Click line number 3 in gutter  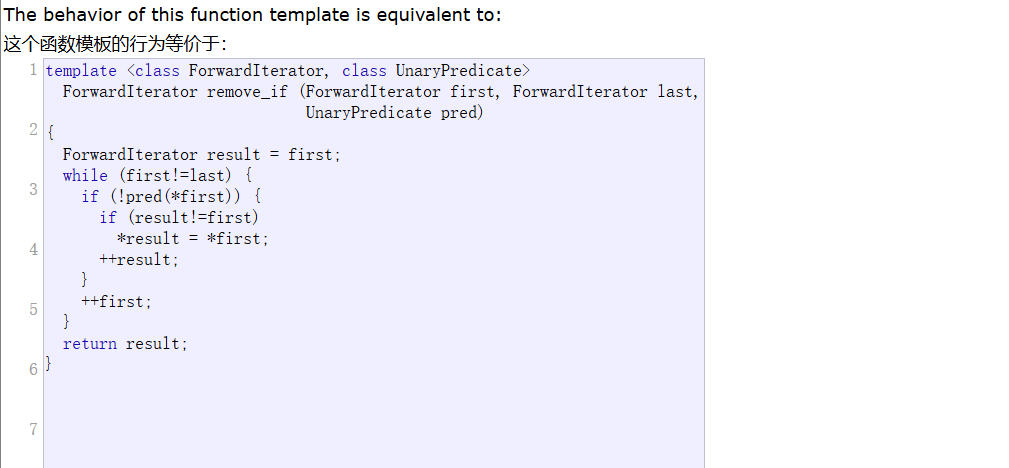point(33,189)
